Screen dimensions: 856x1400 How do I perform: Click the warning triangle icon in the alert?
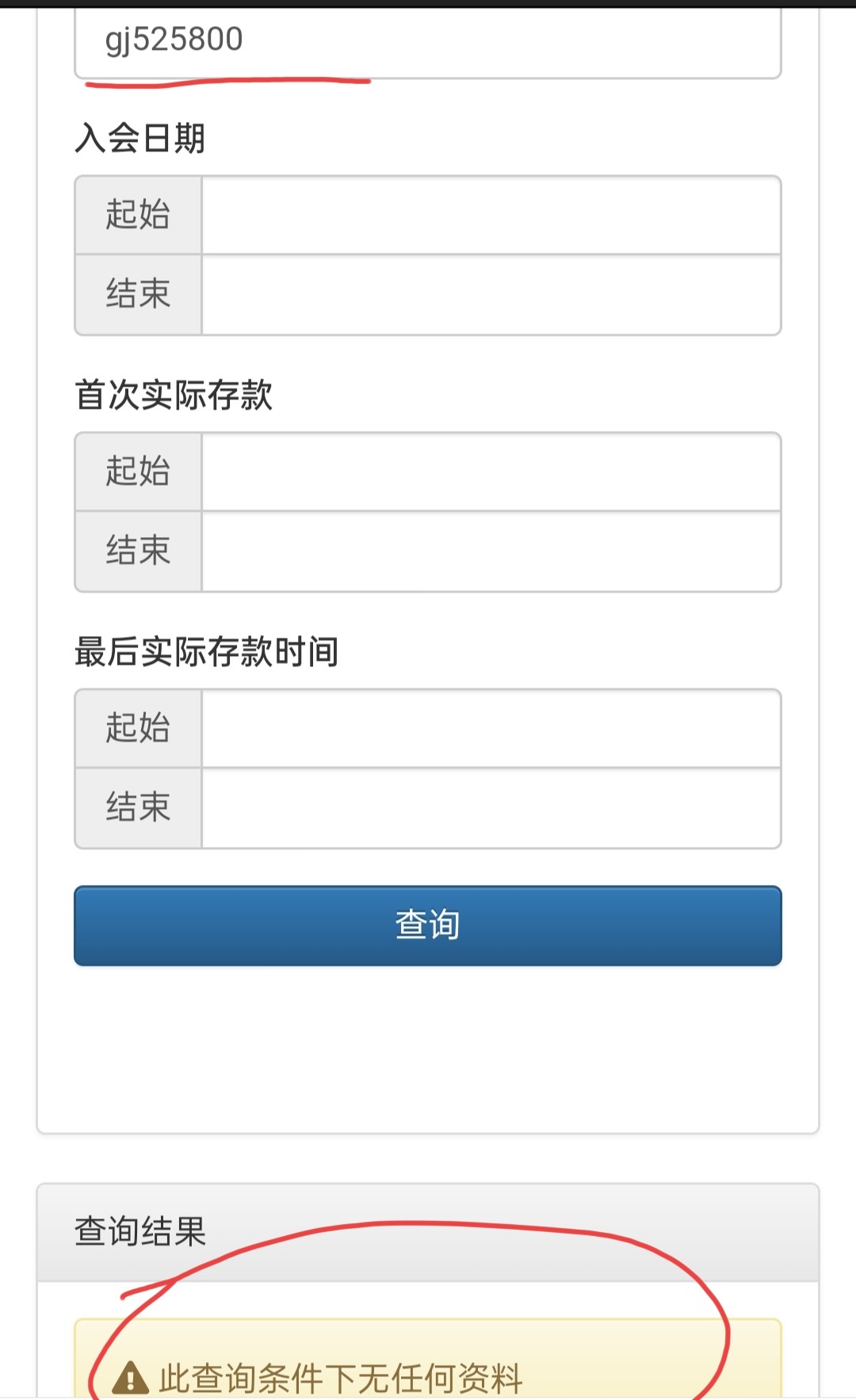click(131, 1378)
